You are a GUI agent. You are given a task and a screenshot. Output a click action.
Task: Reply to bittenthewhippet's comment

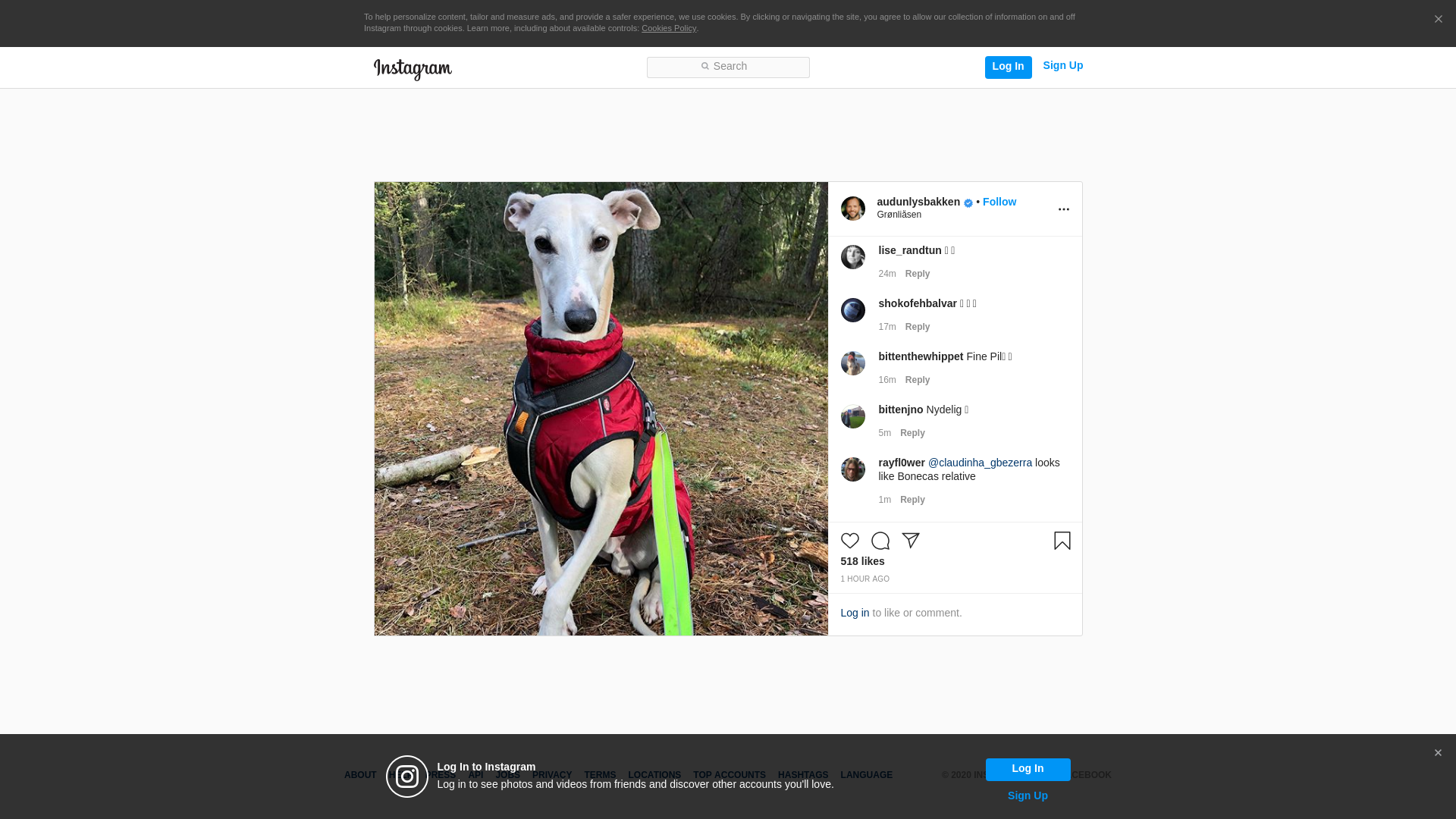pyautogui.click(x=918, y=380)
